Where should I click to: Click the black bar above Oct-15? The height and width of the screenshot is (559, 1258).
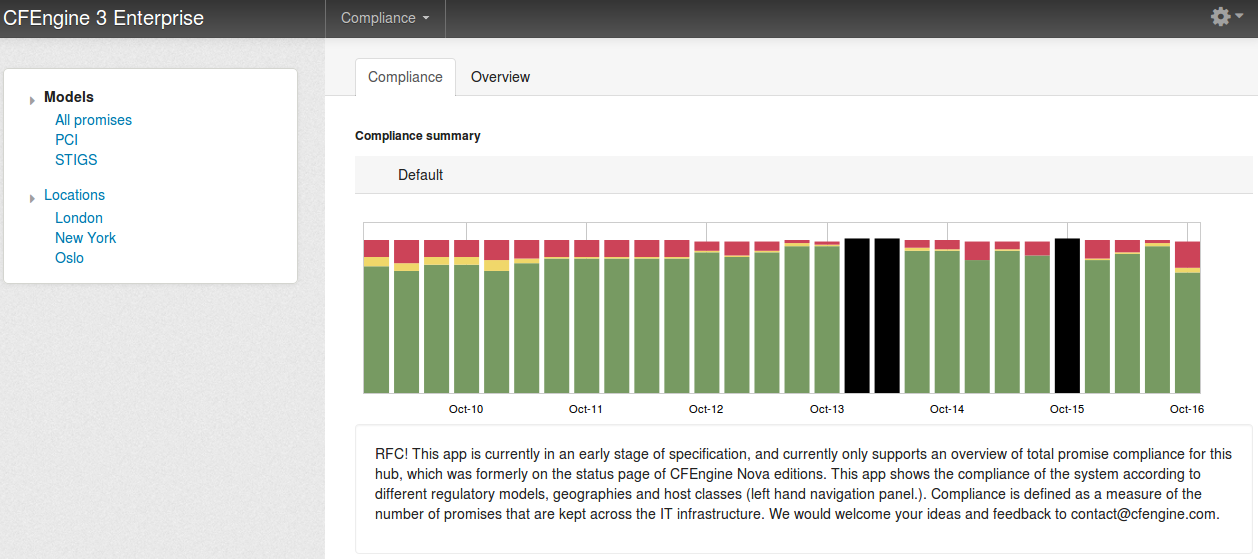click(1067, 315)
